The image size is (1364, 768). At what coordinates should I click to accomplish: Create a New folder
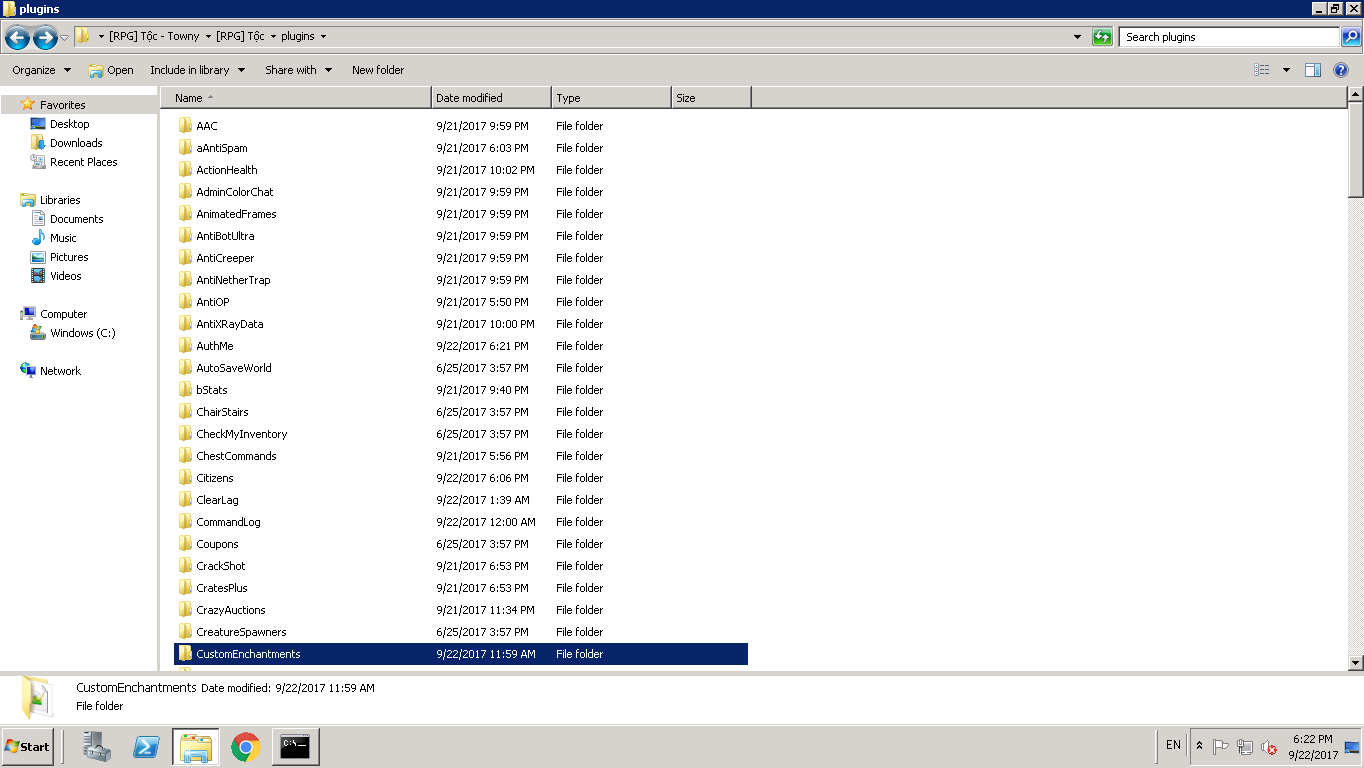(378, 70)
